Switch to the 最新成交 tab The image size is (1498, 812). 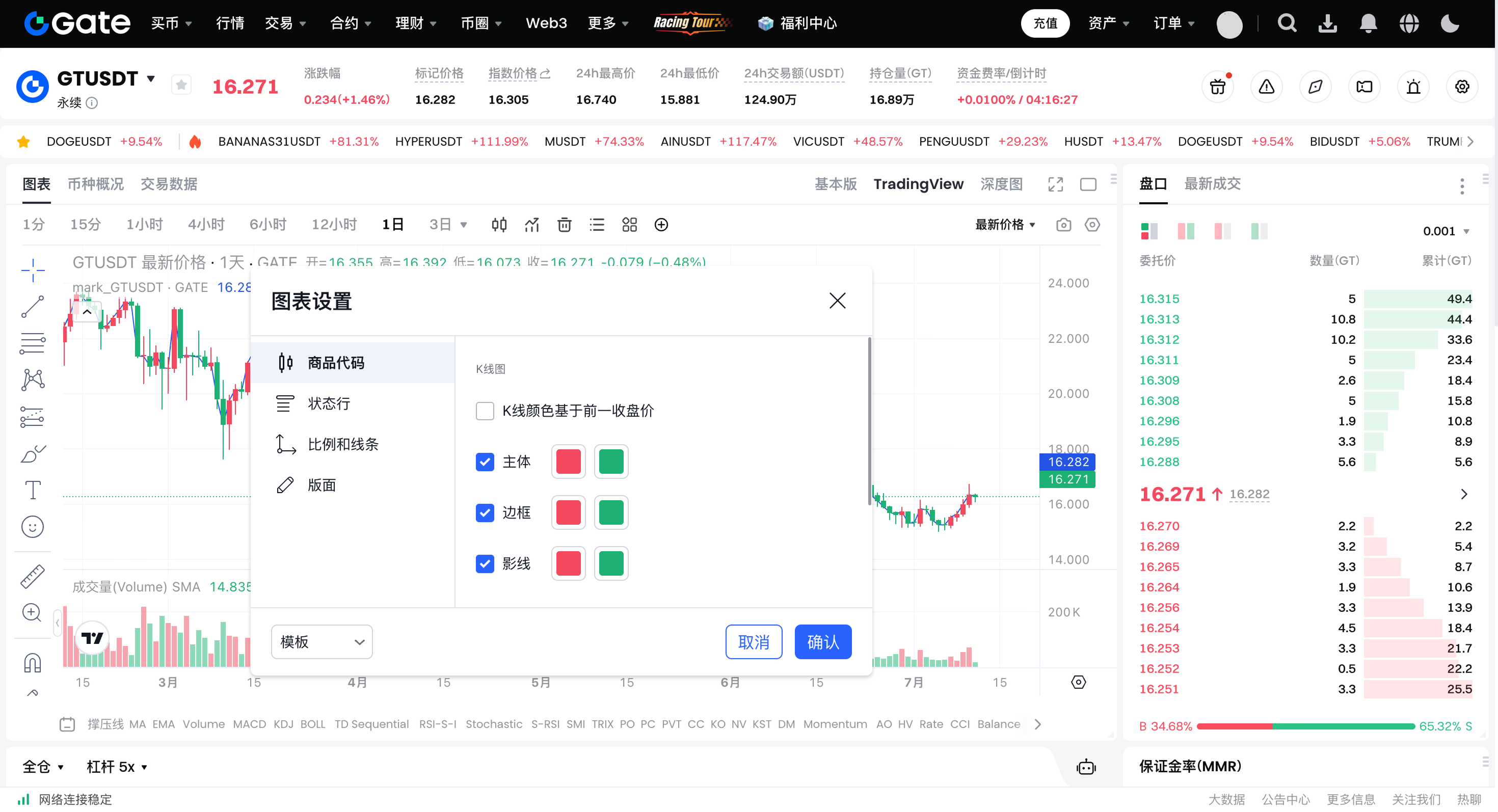pyautogui.click(x=1212, y=184)
